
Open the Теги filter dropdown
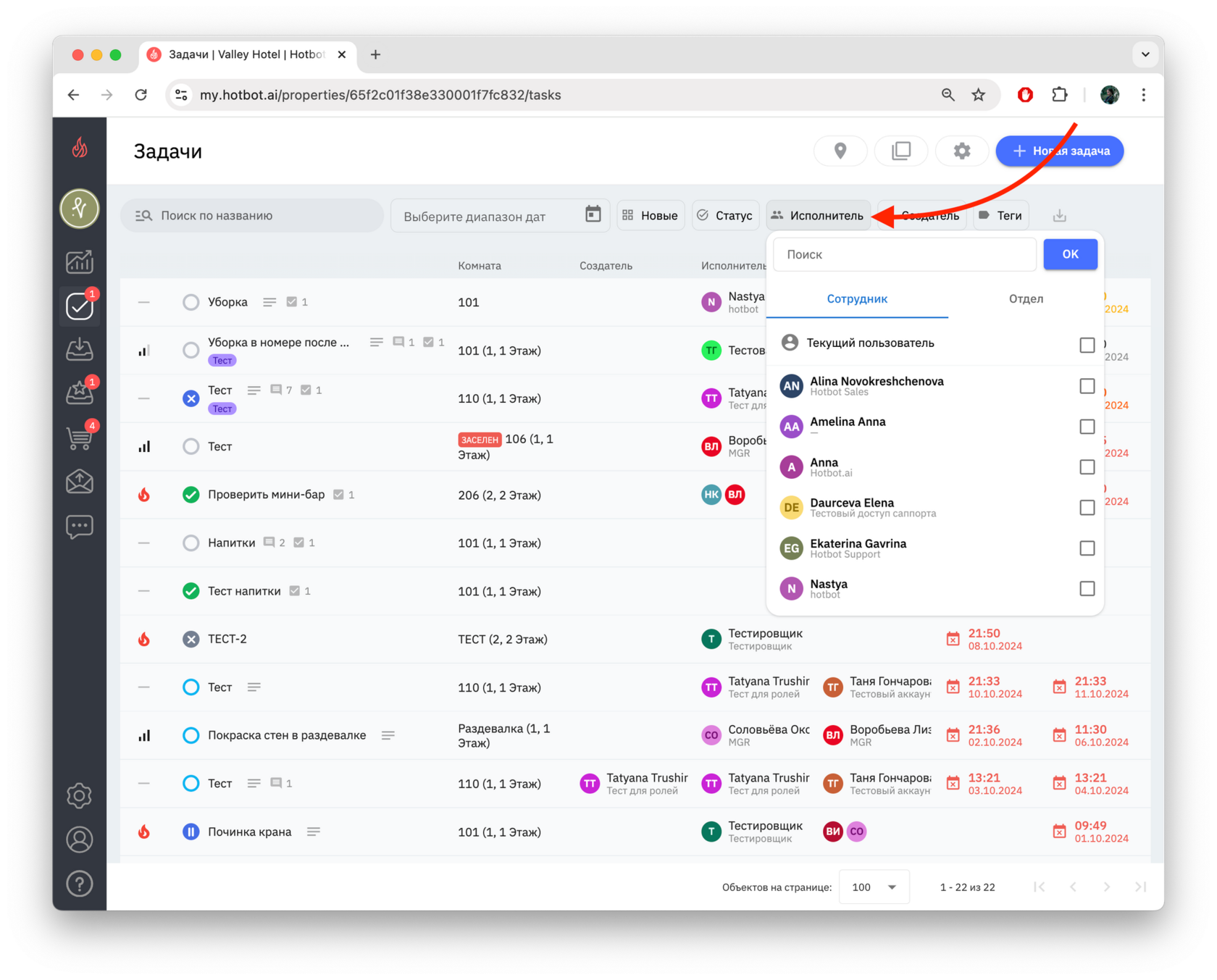[1000, 215]
